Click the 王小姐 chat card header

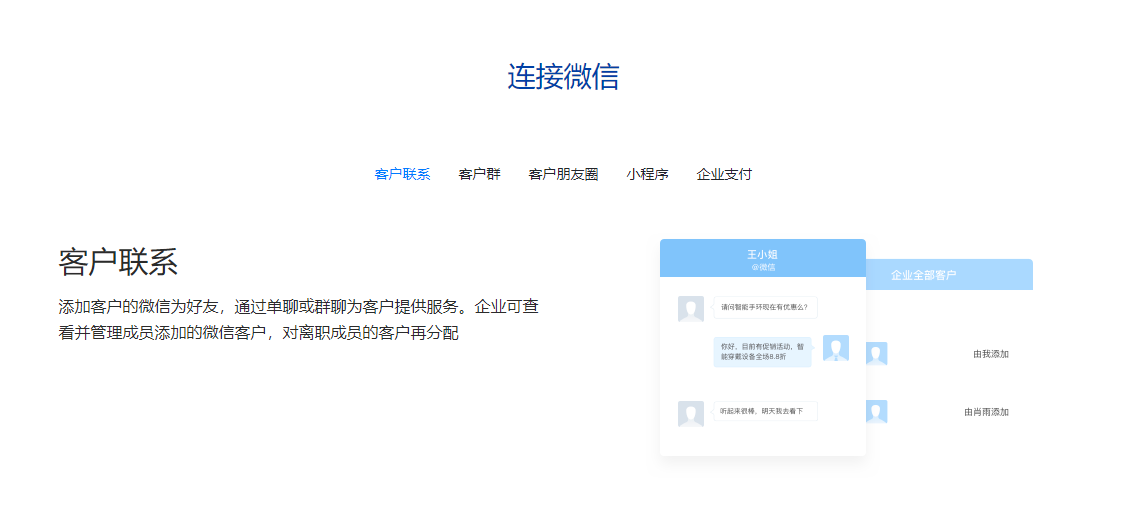coord(762,258)
